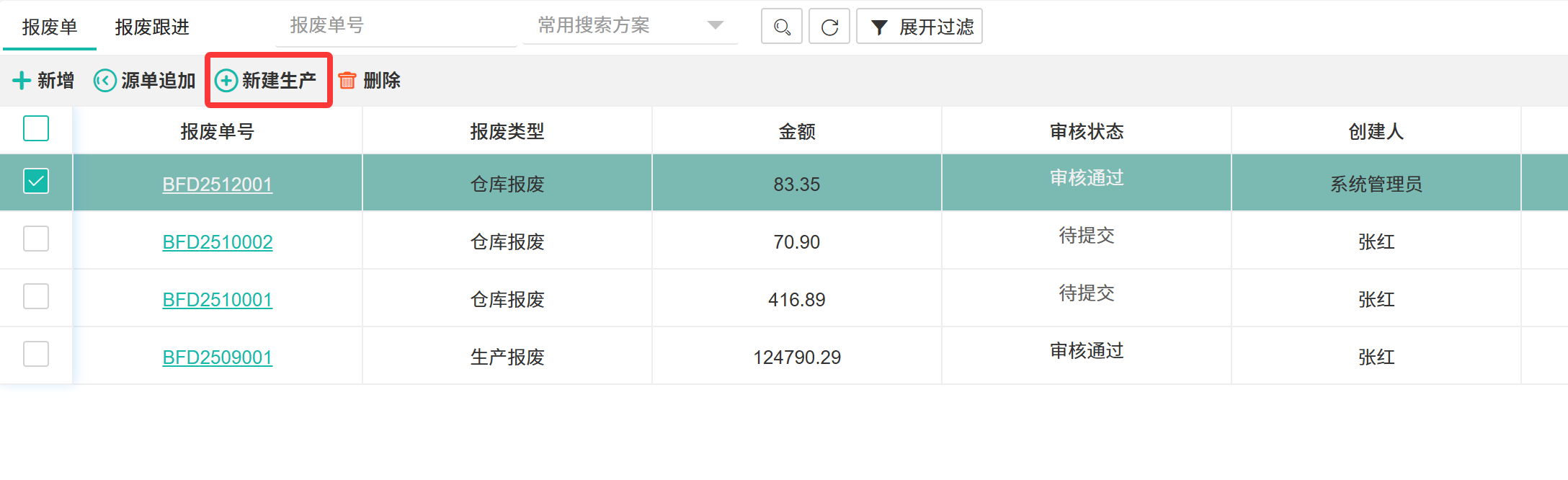Uncheck the BFD2512001 row checkbox
The image size is (1568, 480).
tap(36, 181)
